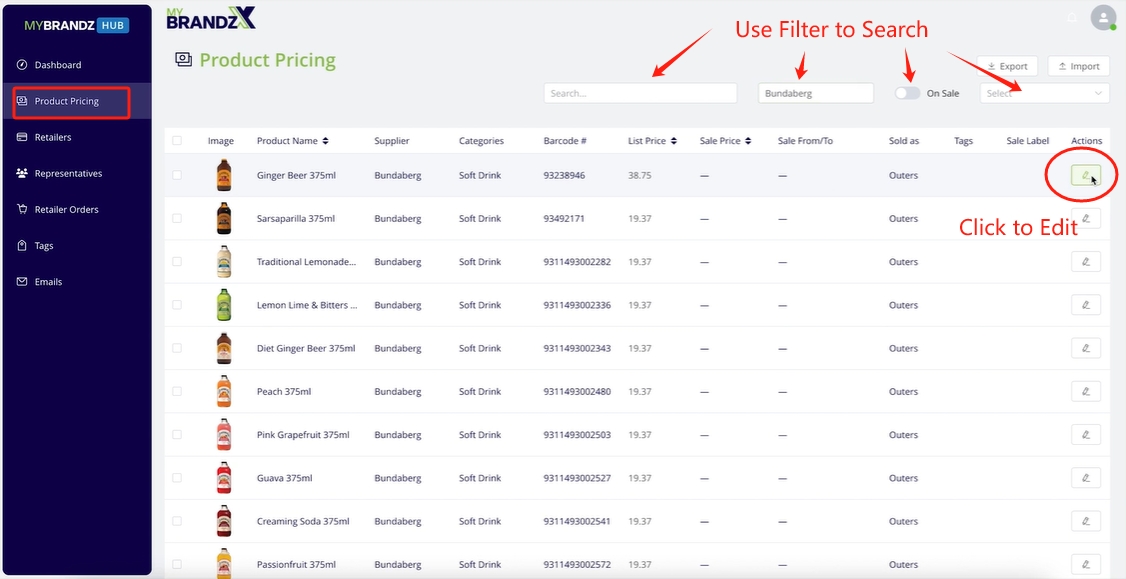Click the Sale Label column header
This screenshot has height=579, width=1126.
coord(1028,141)
